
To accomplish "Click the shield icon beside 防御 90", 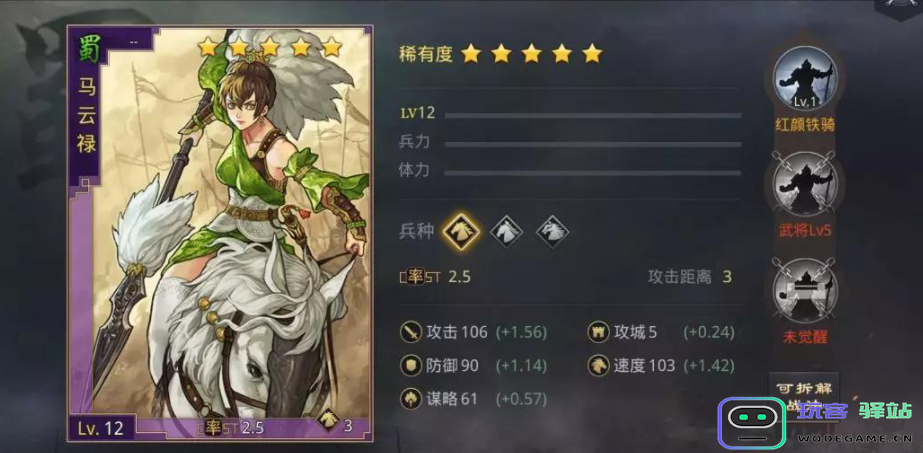I will [x=410, y=366].
